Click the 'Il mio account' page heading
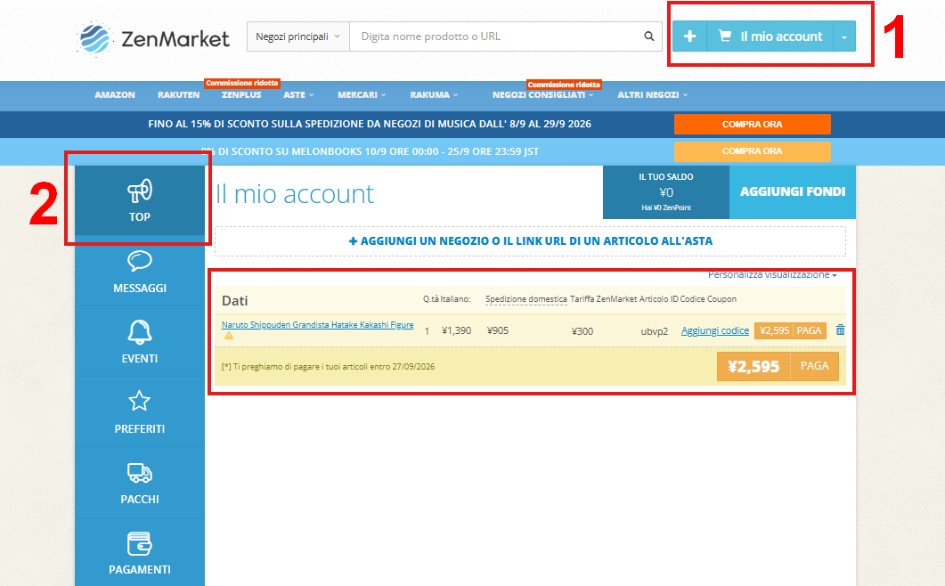 [295, 194]
